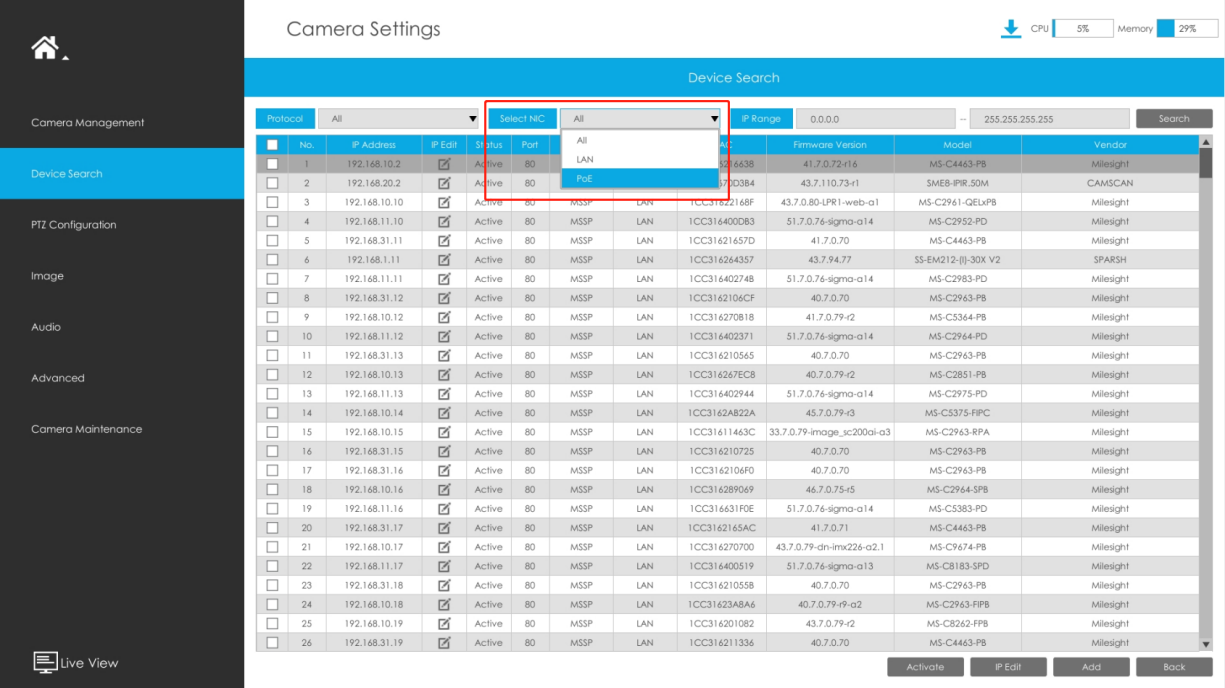1225x688 pixels.
Task: Choose LAN from the NIC options
Action: (x=640, y=159)
